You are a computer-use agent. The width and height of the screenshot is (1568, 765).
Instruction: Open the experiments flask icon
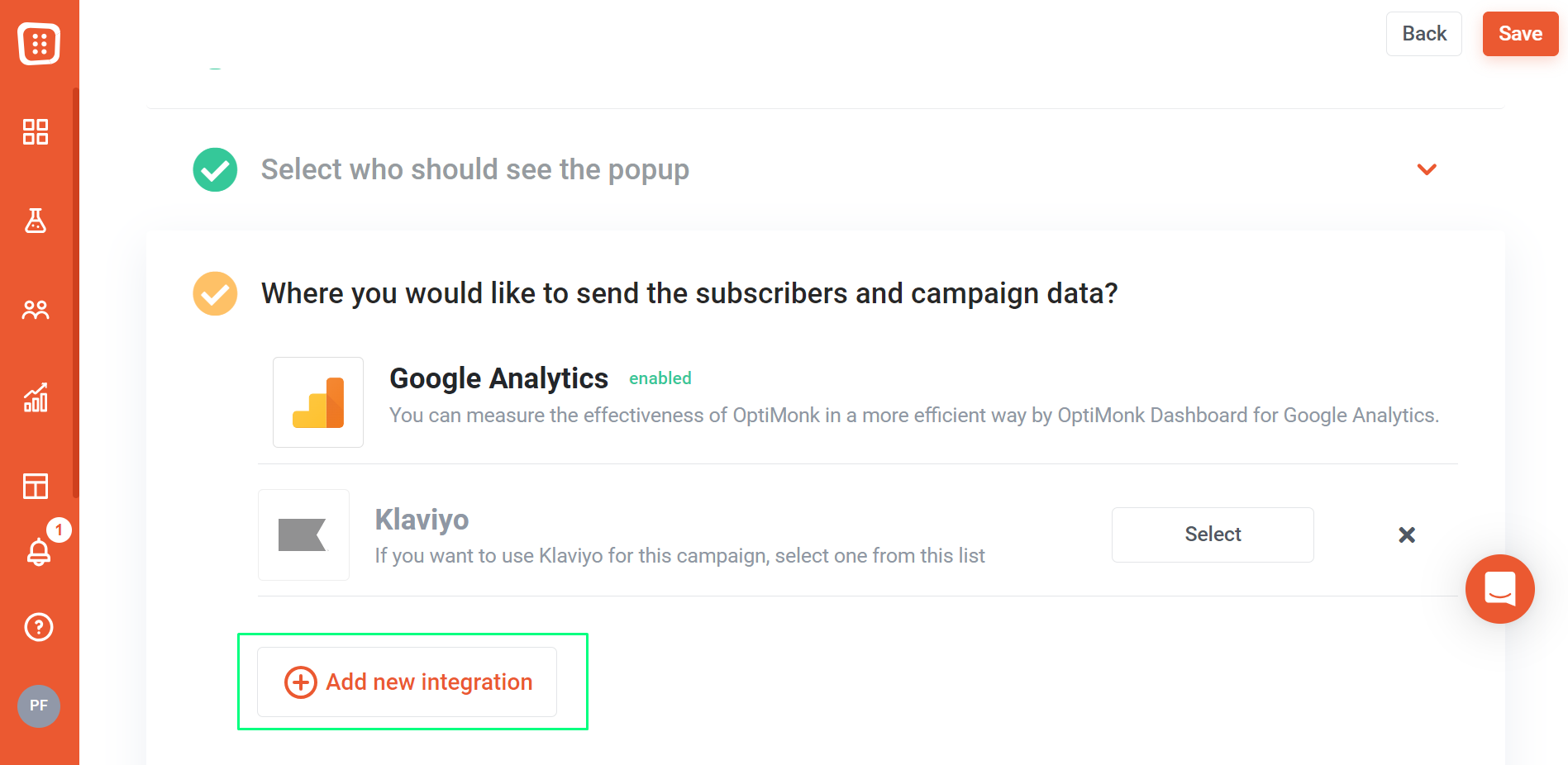click(36, 221)
